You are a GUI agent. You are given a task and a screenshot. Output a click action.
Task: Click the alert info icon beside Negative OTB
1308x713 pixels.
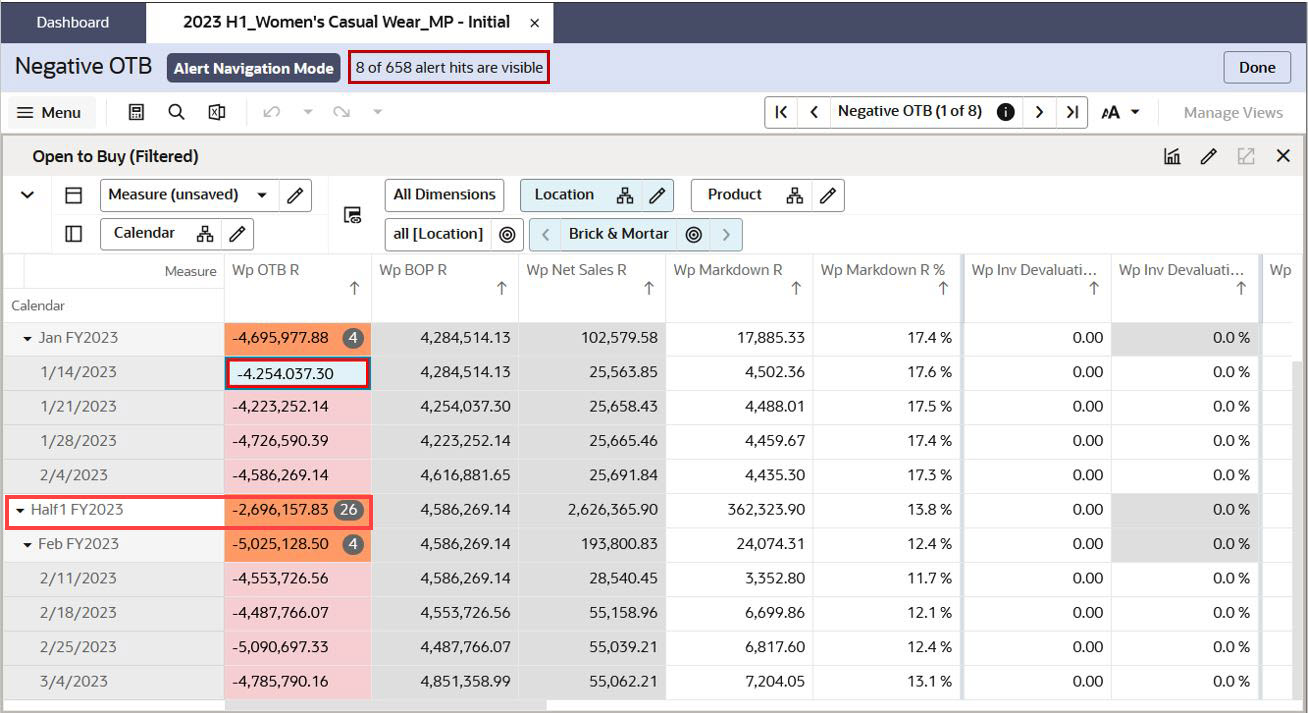coord(1006,112)
